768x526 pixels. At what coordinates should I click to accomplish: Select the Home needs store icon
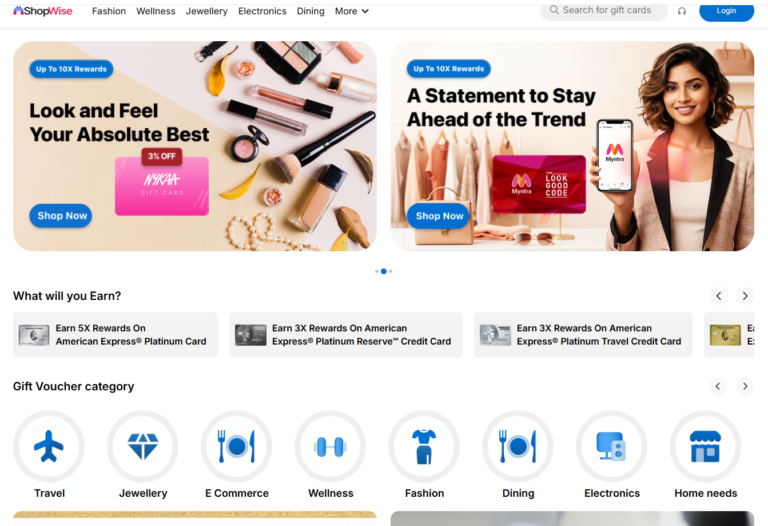click(705, 446)
